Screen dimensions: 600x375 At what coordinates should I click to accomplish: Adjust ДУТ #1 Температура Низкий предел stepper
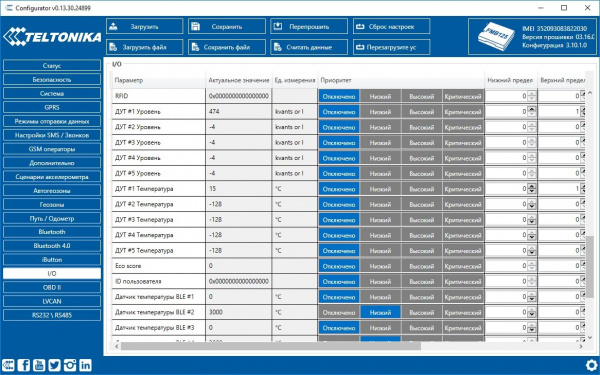pyautogui.click(x=532, y=189)
